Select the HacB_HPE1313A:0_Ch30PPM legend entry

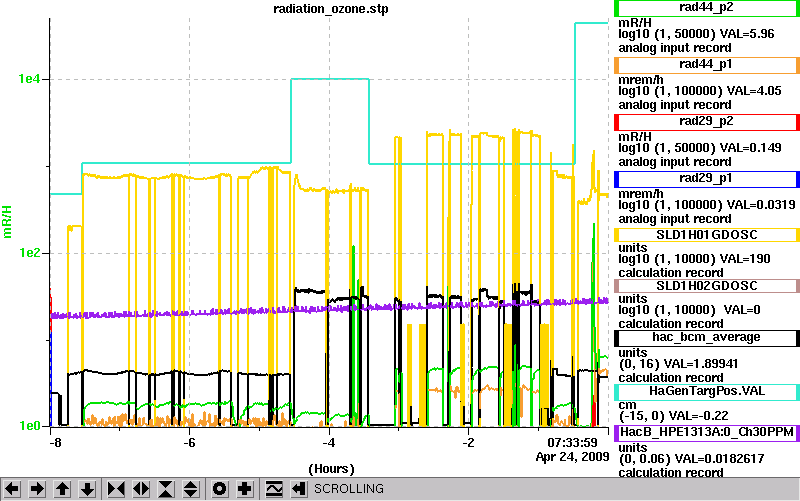(706, 433)
